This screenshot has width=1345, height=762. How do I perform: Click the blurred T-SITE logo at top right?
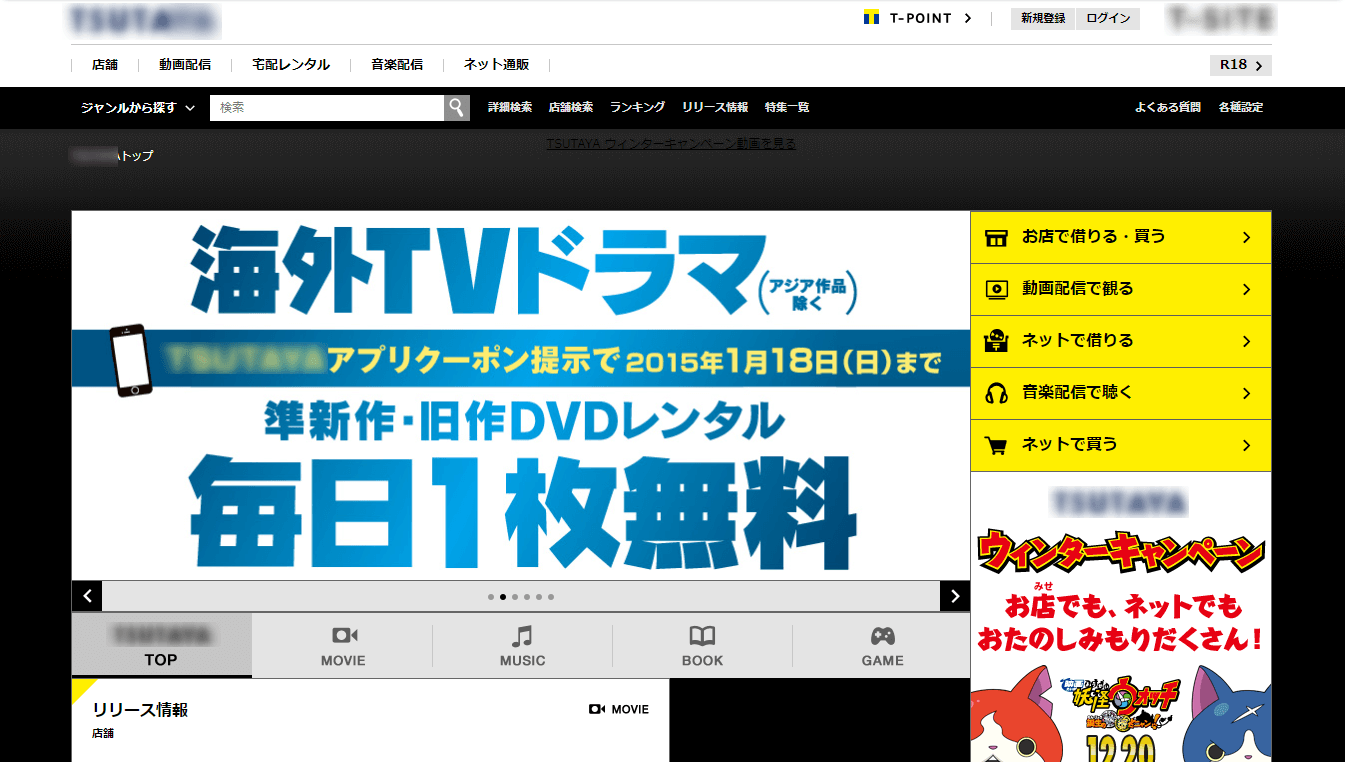pos(1221,19)
